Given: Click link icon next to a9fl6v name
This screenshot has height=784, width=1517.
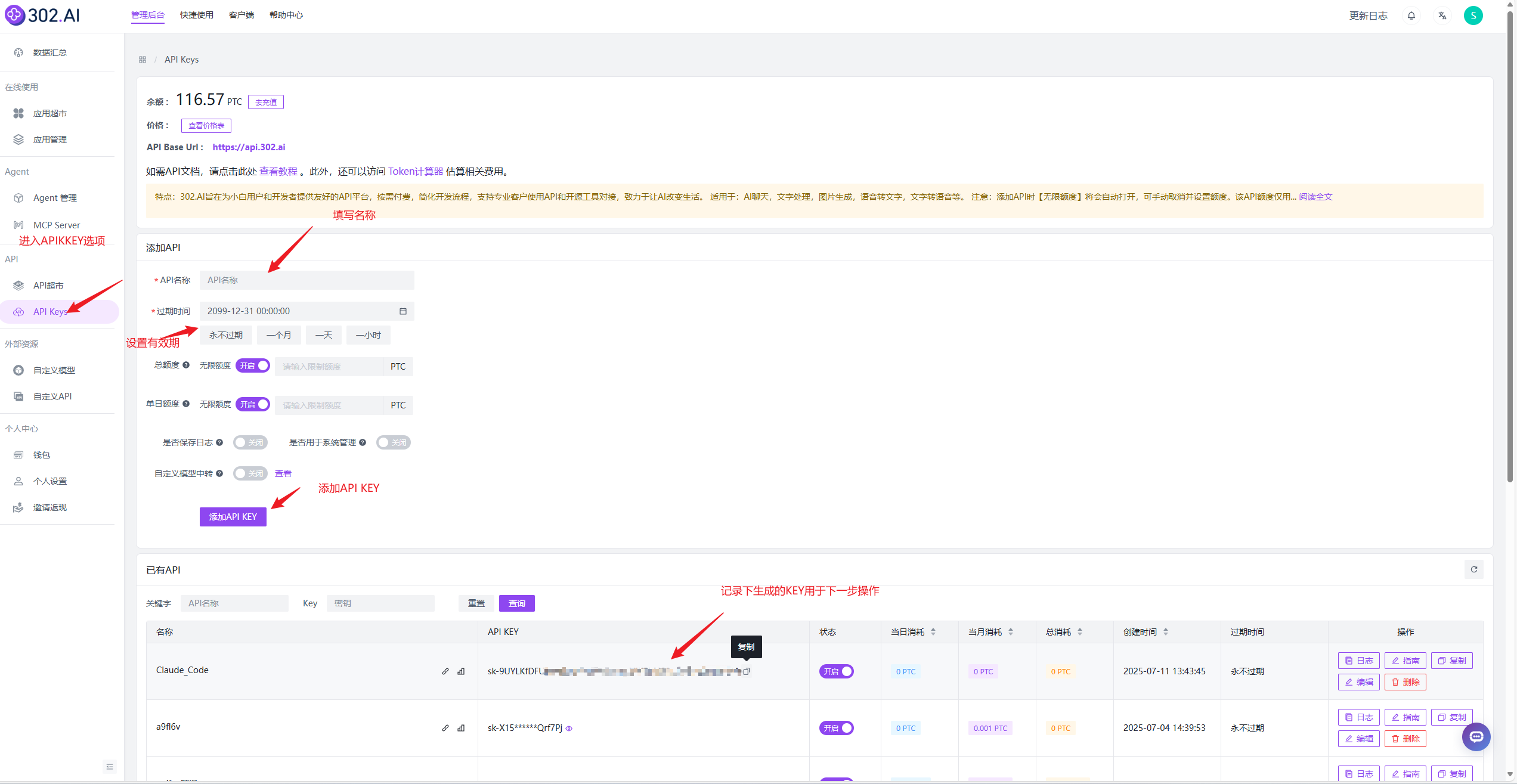Looking at the screenshot, I should click(445, 728).
